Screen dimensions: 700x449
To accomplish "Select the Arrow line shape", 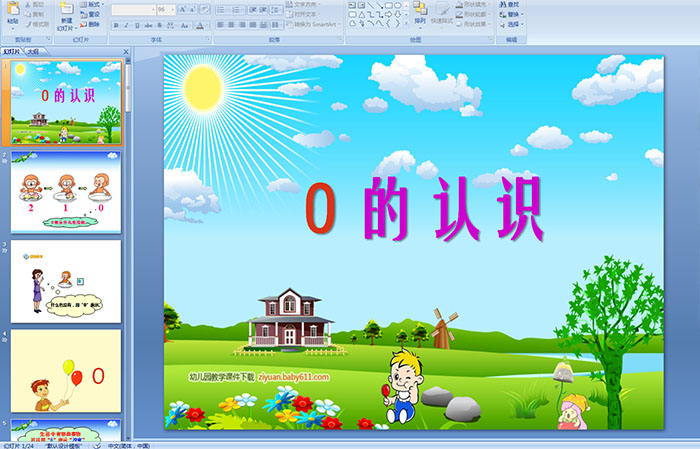I will pos(379,5).
